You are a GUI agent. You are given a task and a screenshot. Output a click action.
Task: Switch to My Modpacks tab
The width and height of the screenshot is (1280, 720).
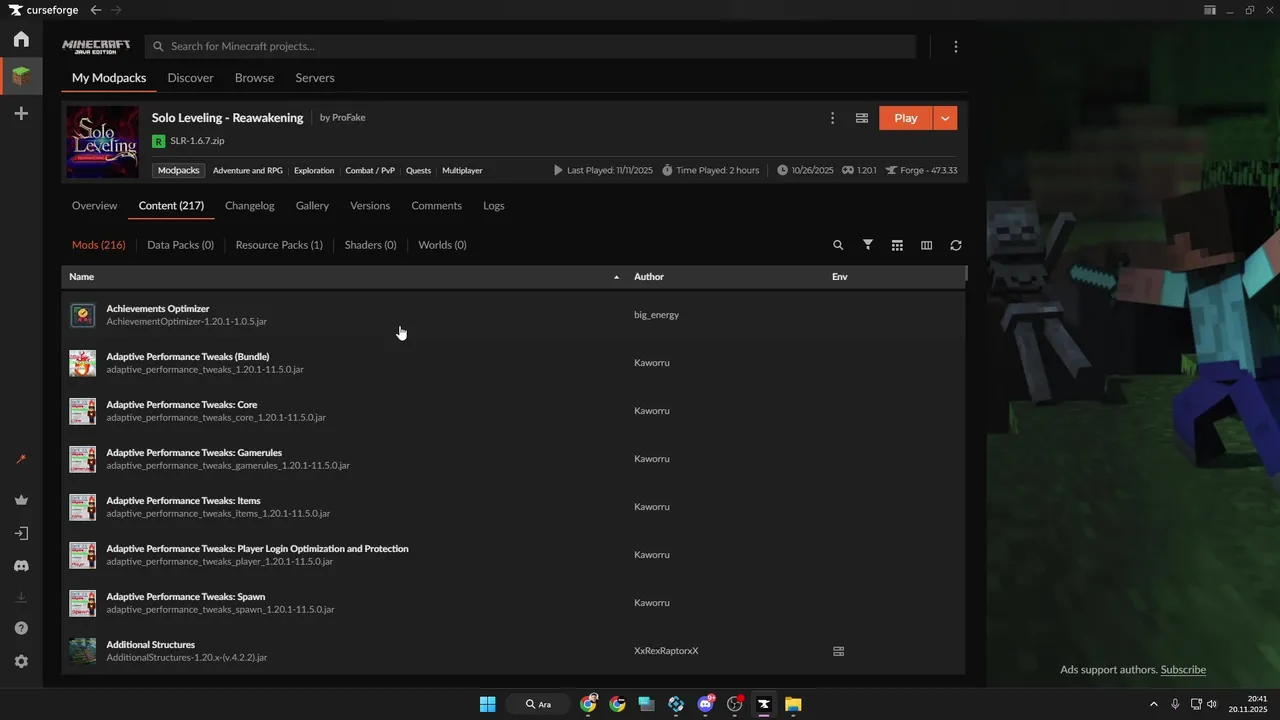coord(109,78)
